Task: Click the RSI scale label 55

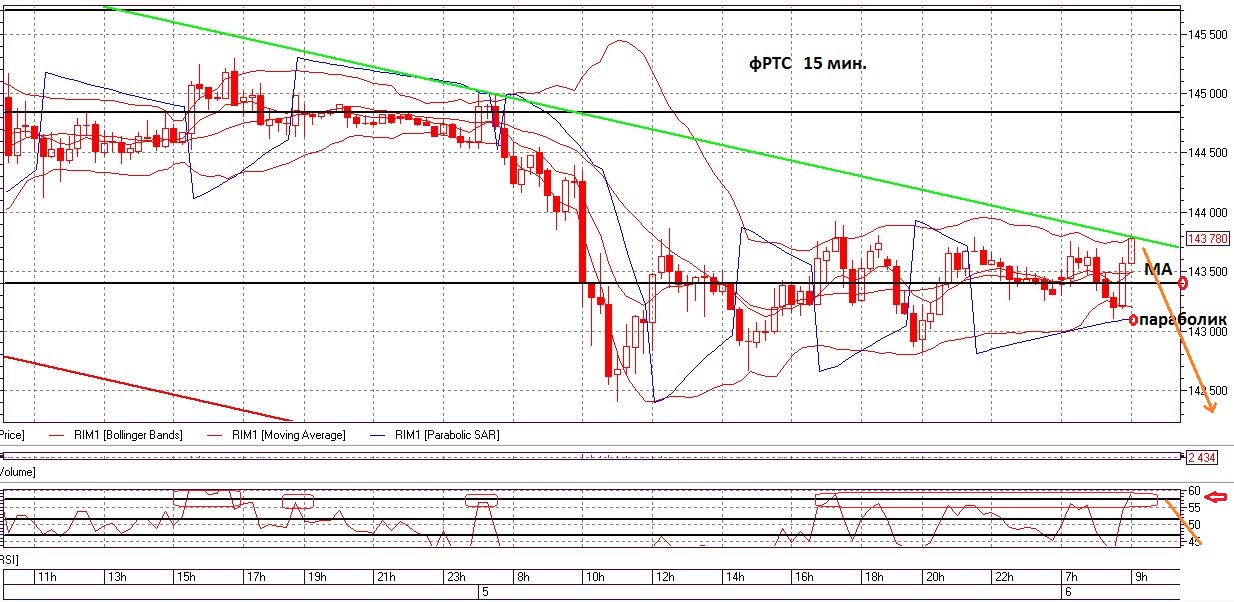Action: click(1194, 508)
